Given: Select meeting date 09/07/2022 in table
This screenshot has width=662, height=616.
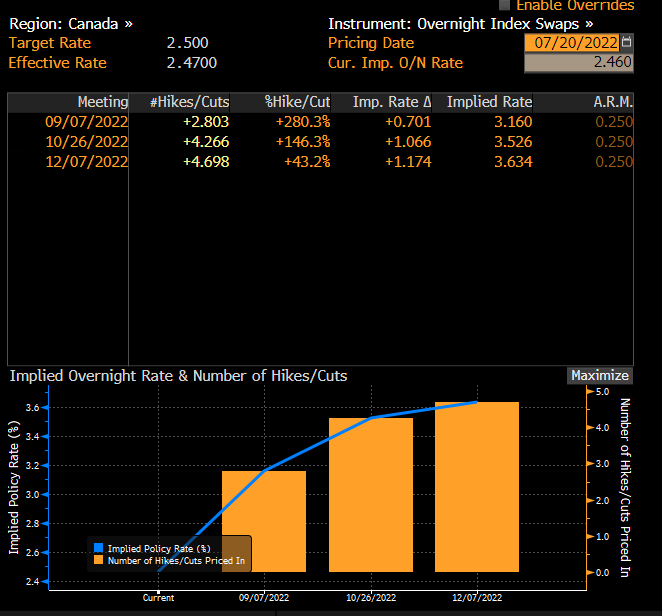Looking at the screenshot, I should point(87,122).
